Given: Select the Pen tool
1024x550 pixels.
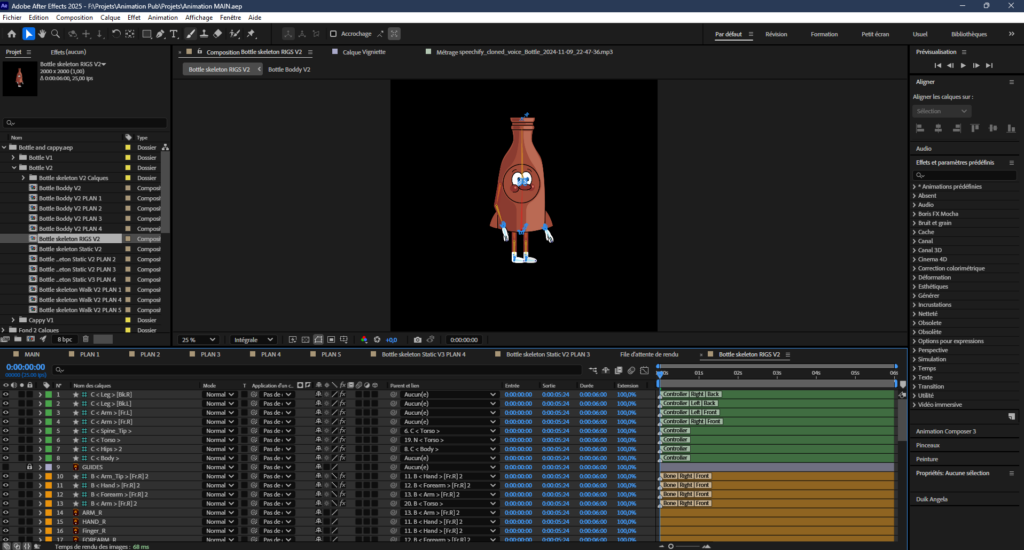Looking at the screenshot, I should pyautogui.click(x=161, y=34).
